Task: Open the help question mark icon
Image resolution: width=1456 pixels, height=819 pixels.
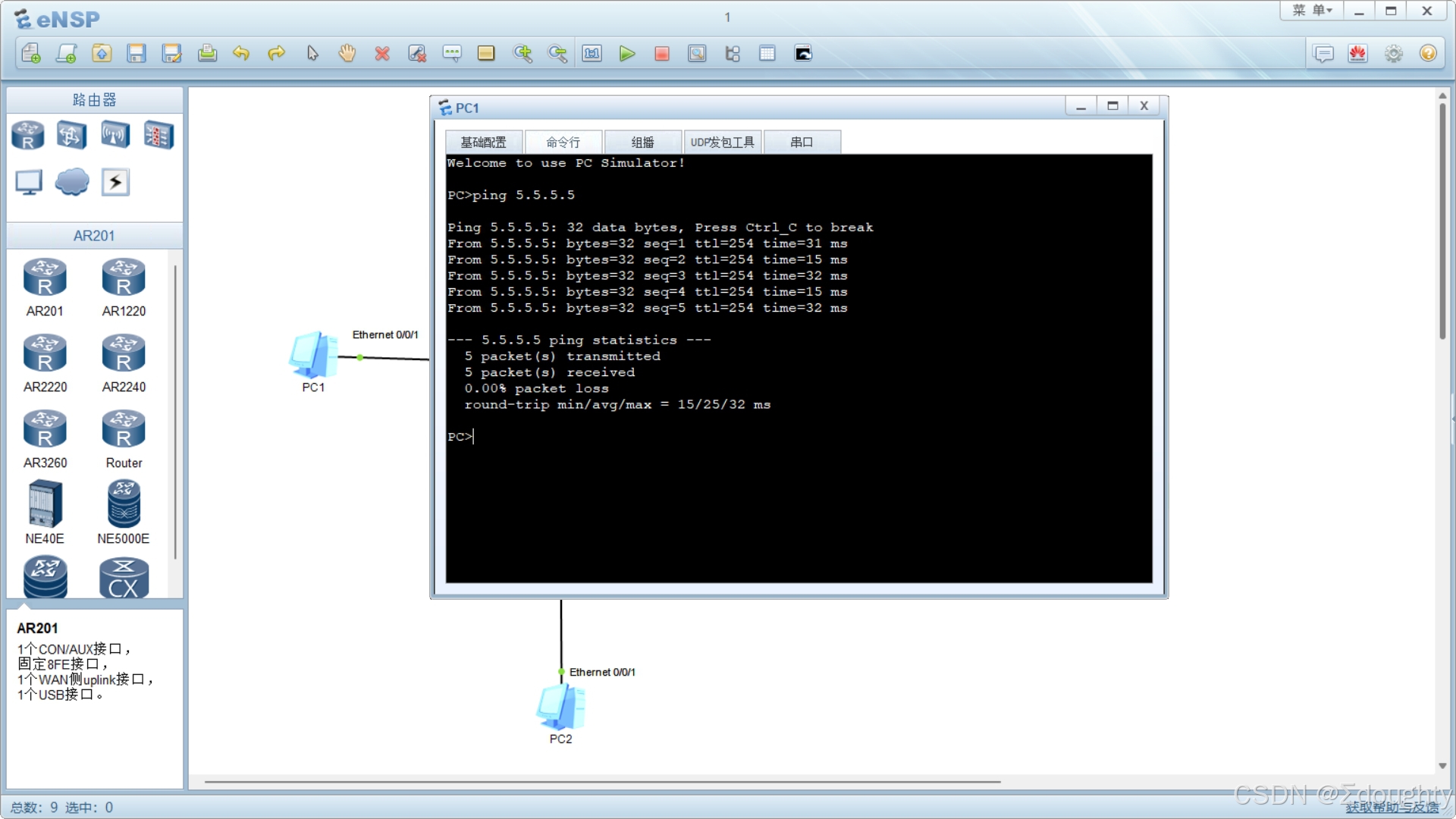Action: click(1429, 53)
